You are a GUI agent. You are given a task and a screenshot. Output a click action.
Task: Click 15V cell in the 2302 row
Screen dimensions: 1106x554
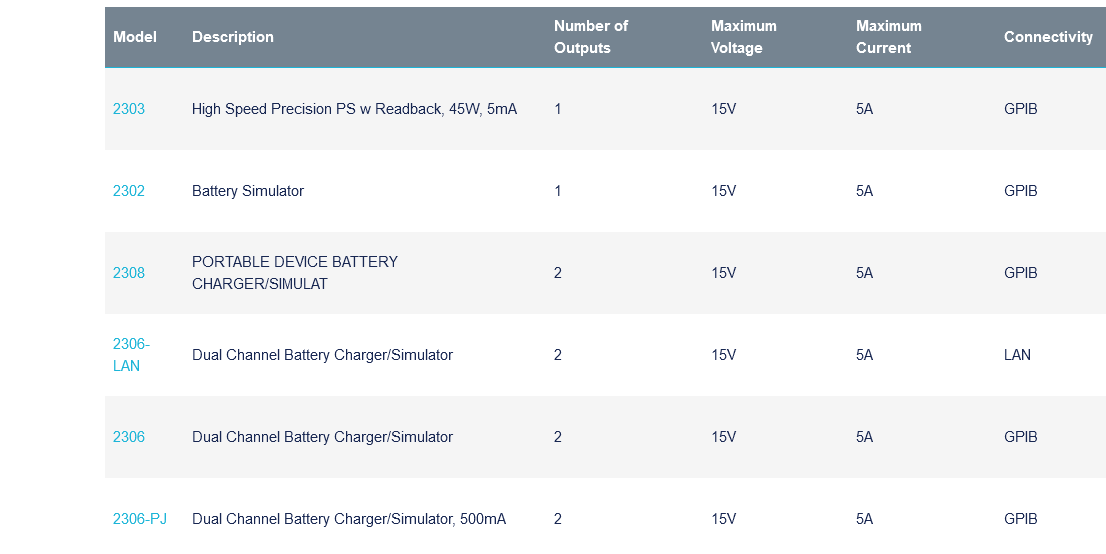pos(724,191)
